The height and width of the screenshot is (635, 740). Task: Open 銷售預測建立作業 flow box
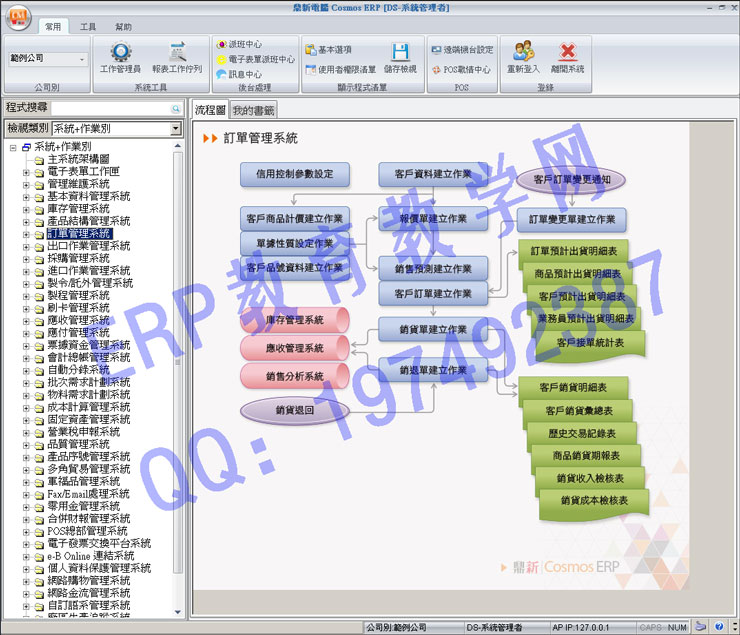(x=433, y=269)
